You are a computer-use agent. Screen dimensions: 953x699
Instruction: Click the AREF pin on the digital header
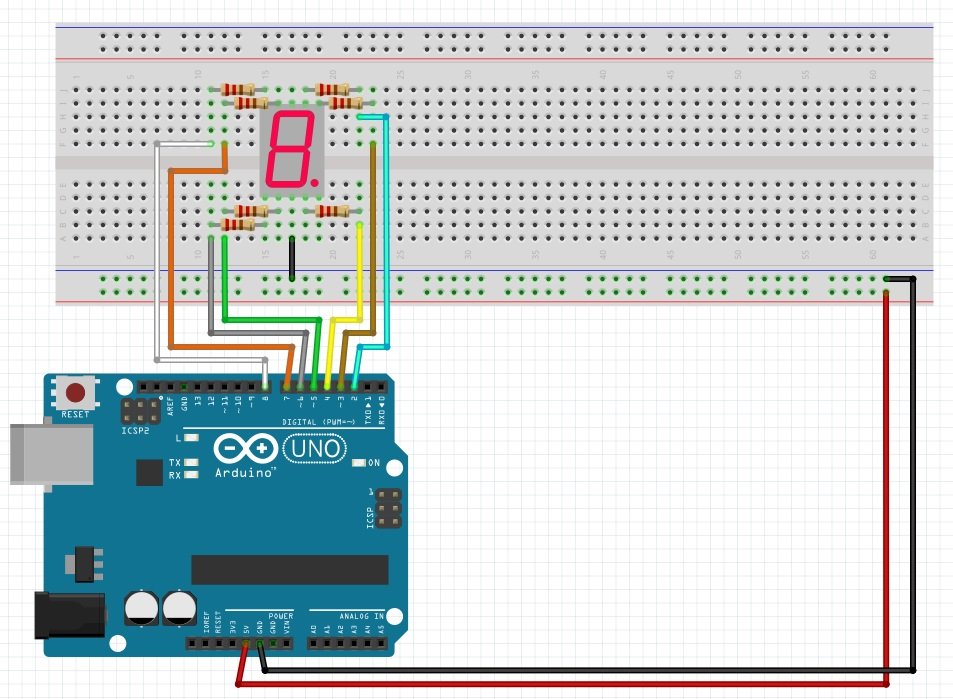tap(169, 386)
